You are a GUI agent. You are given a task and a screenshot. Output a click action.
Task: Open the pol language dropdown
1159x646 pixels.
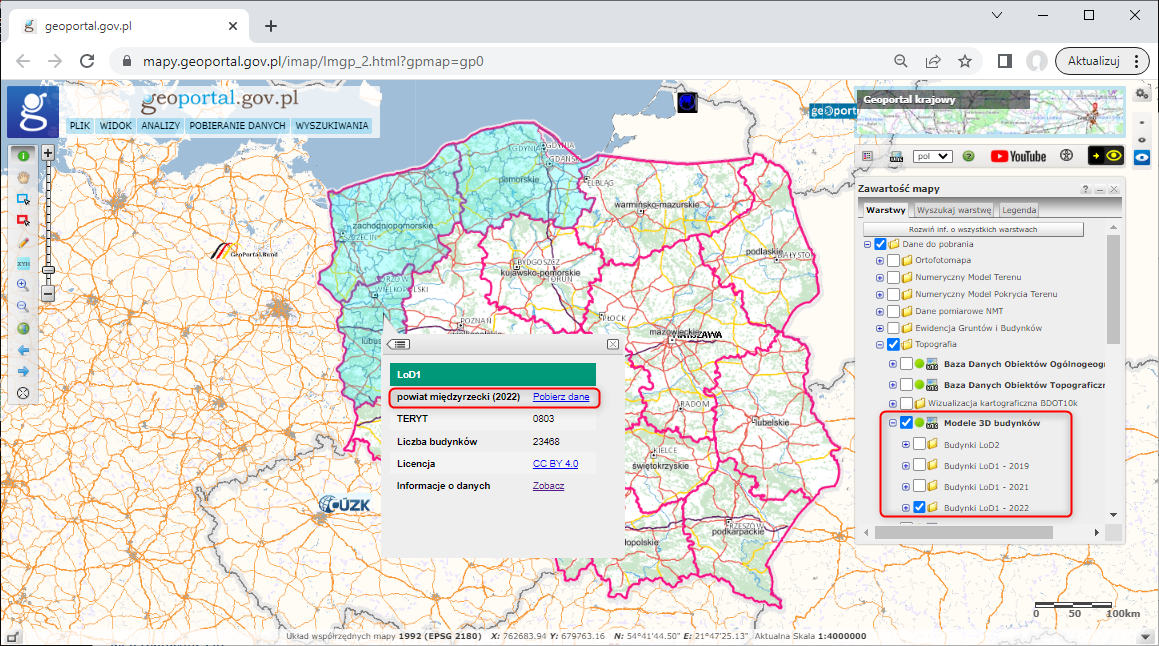[x=931, y=156]
